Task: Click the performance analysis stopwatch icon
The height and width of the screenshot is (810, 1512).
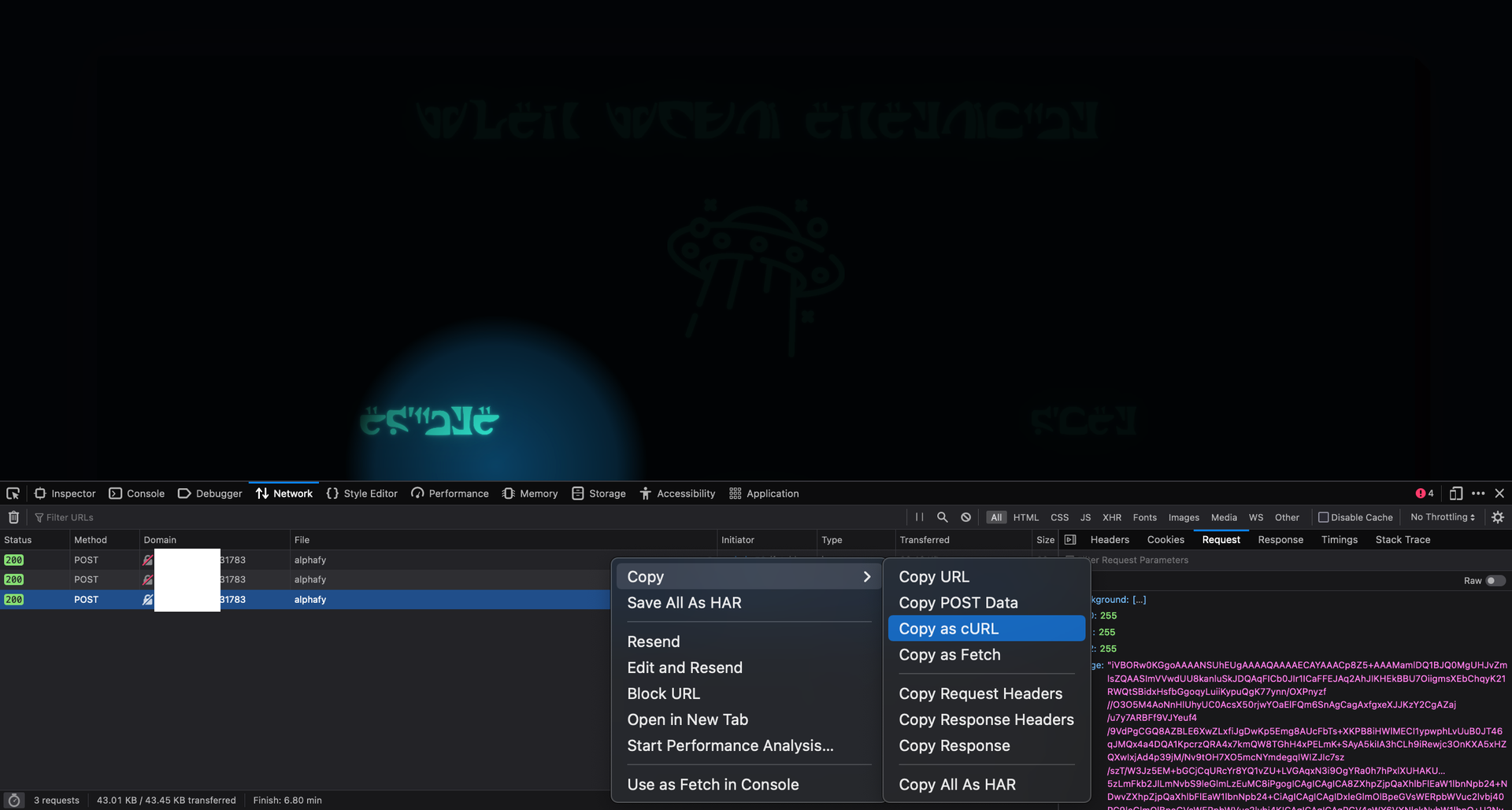Action: 13,801
